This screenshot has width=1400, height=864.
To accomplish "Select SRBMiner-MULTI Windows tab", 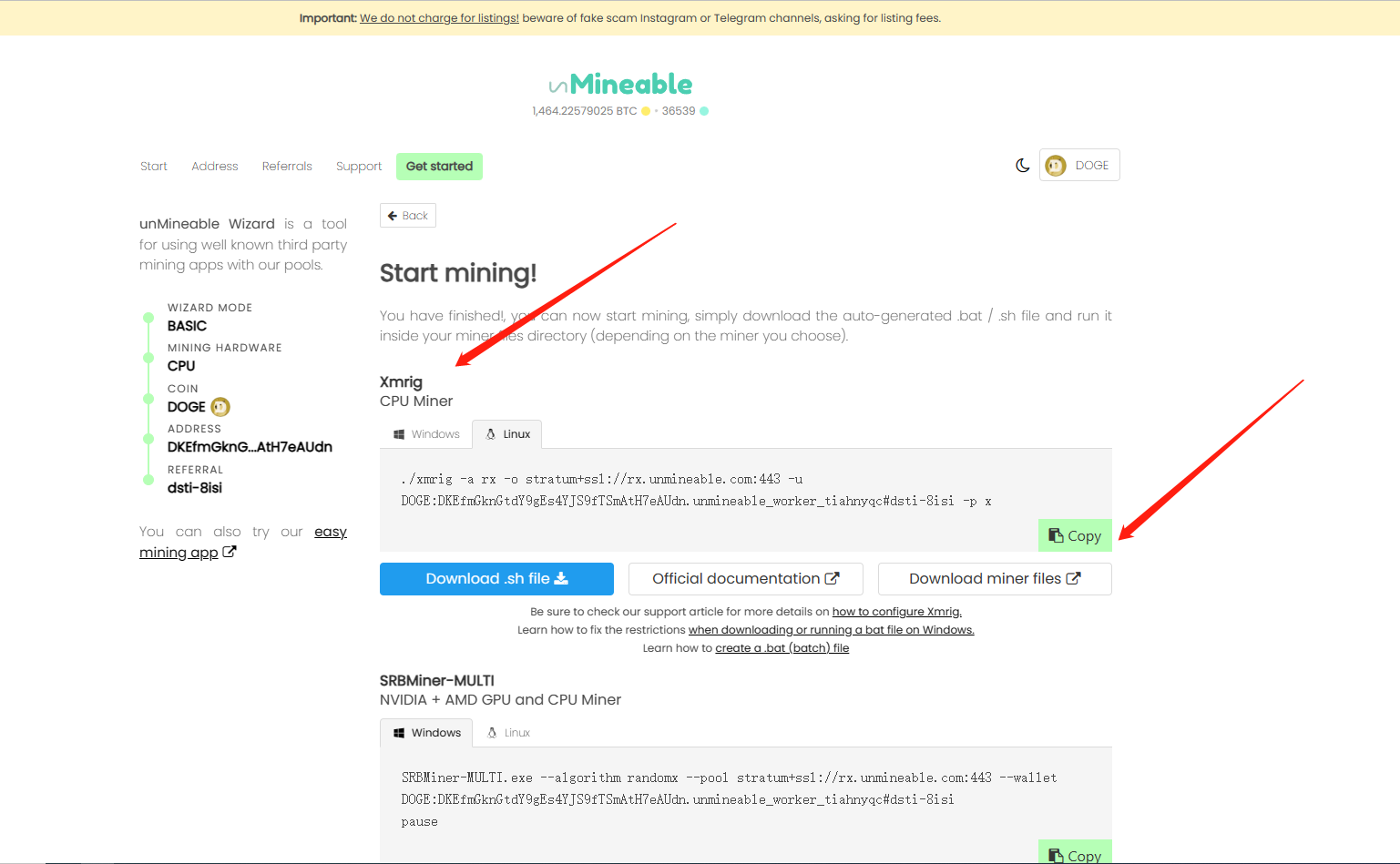I will [426, 733].
